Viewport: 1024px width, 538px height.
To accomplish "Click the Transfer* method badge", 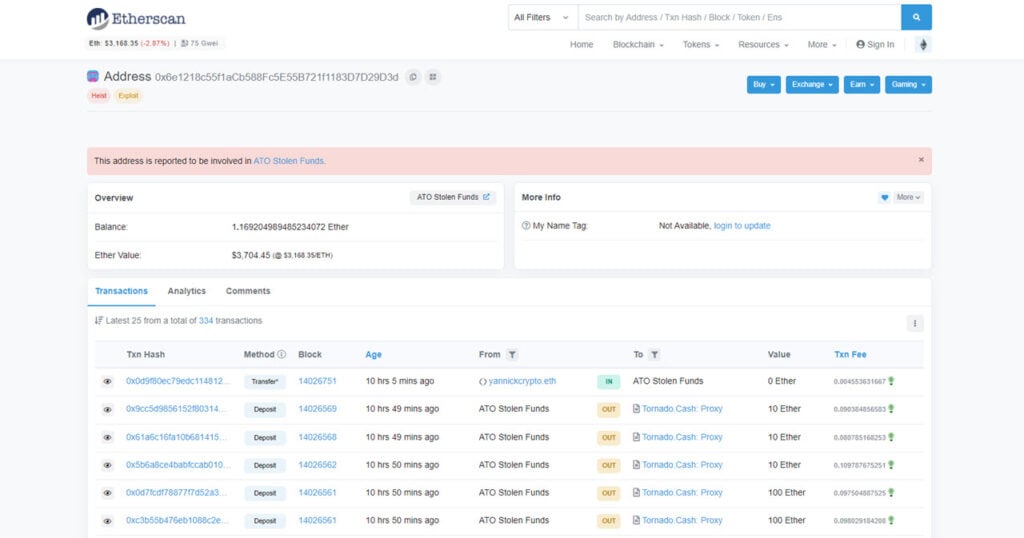I will (264, 382).
